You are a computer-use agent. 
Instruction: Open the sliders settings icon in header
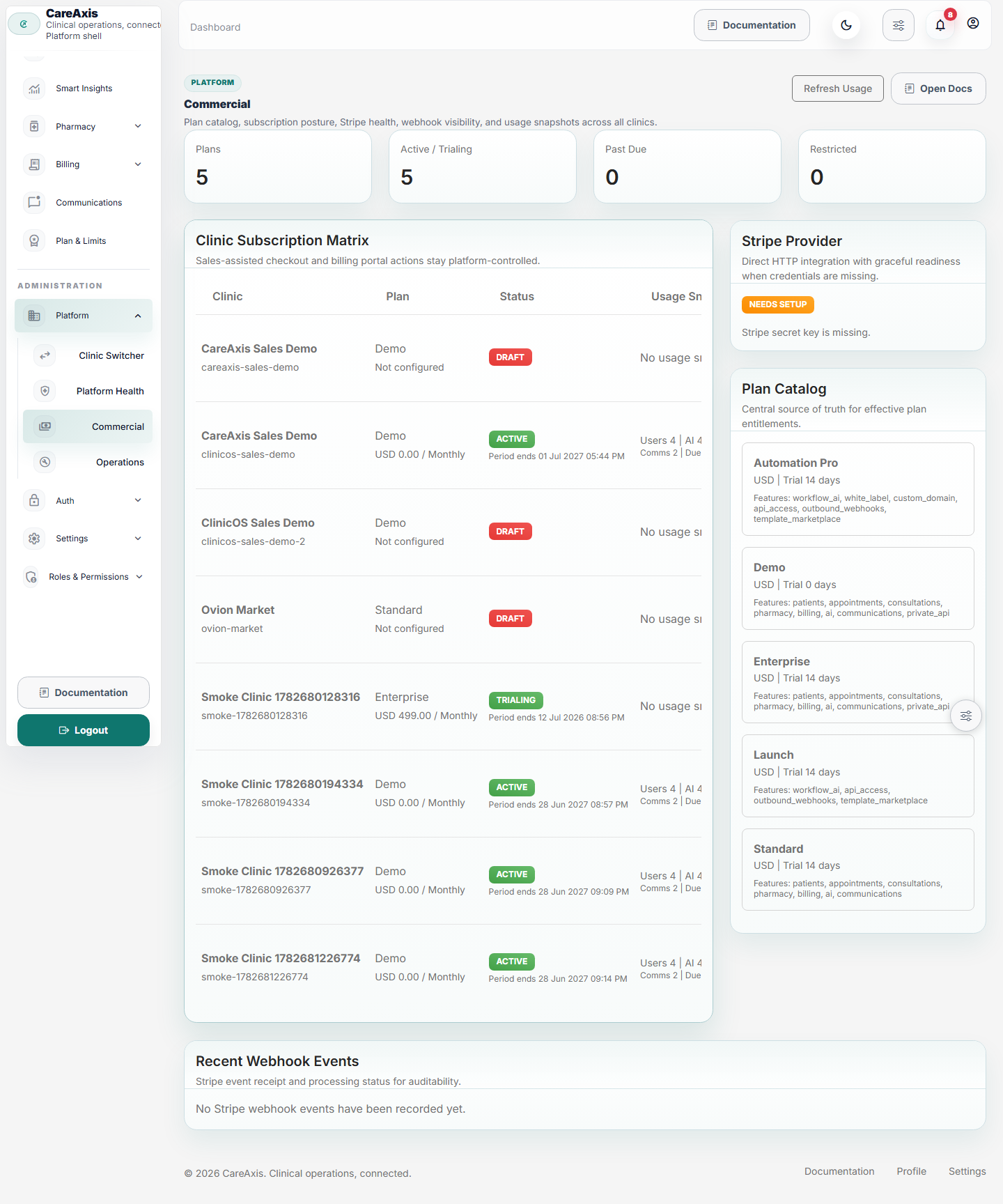899,26
